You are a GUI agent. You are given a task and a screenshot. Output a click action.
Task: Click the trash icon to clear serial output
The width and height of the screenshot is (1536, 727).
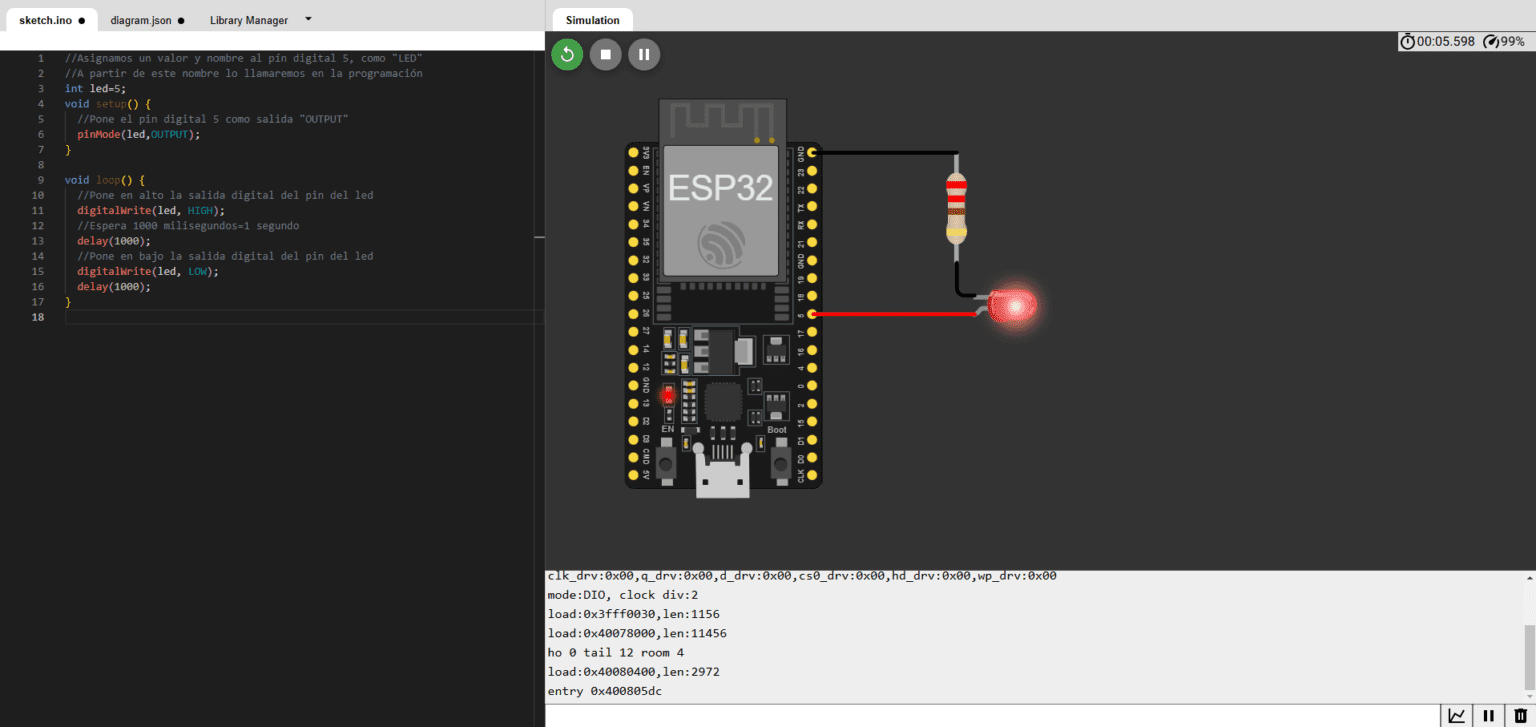coord(1518,715)
